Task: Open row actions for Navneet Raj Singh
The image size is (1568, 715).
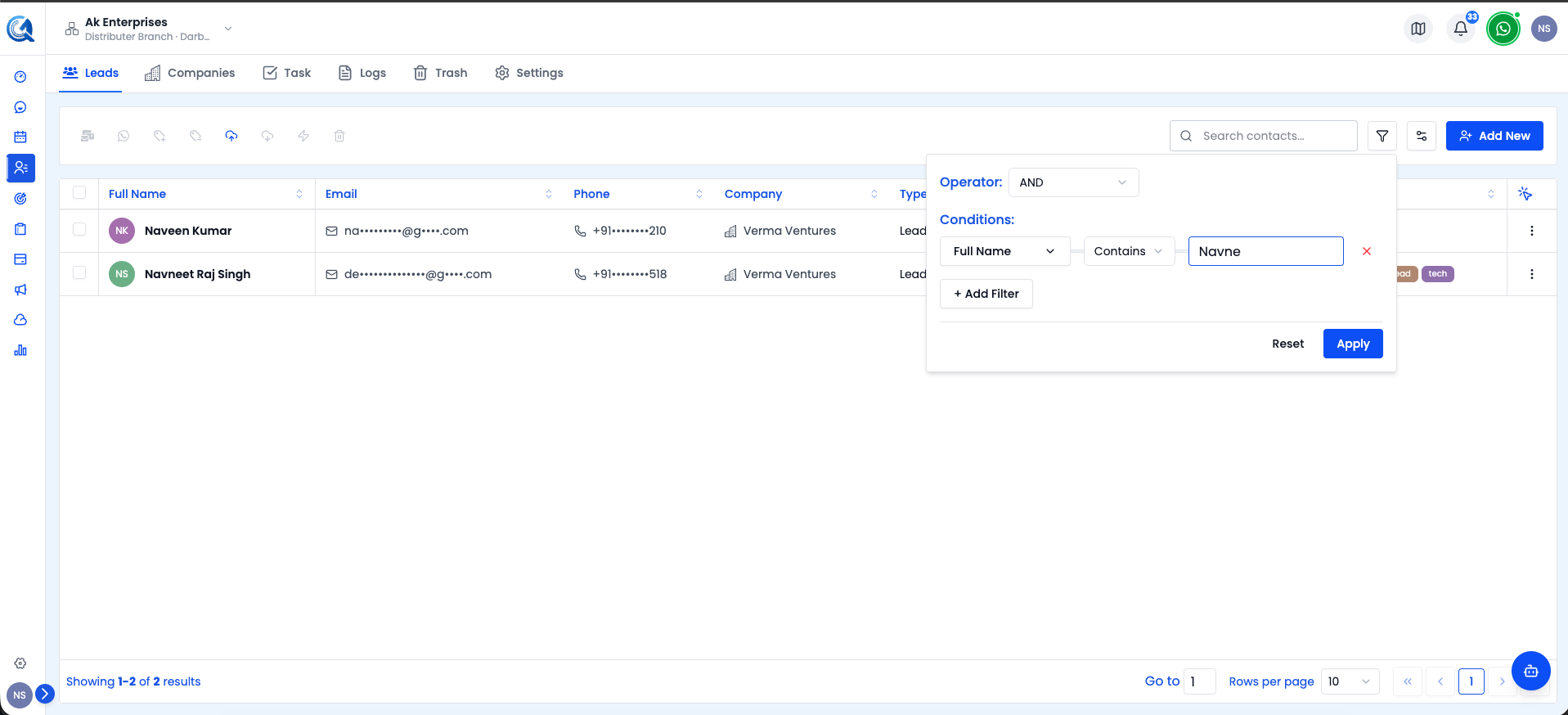Action: [x=1531, y=274]
